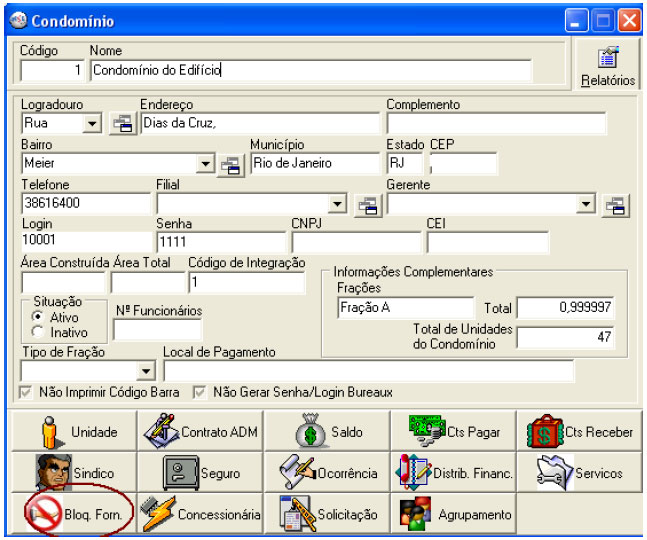
Task: Click lookup icon next to Filial
Action: click(x=368, y=205)
